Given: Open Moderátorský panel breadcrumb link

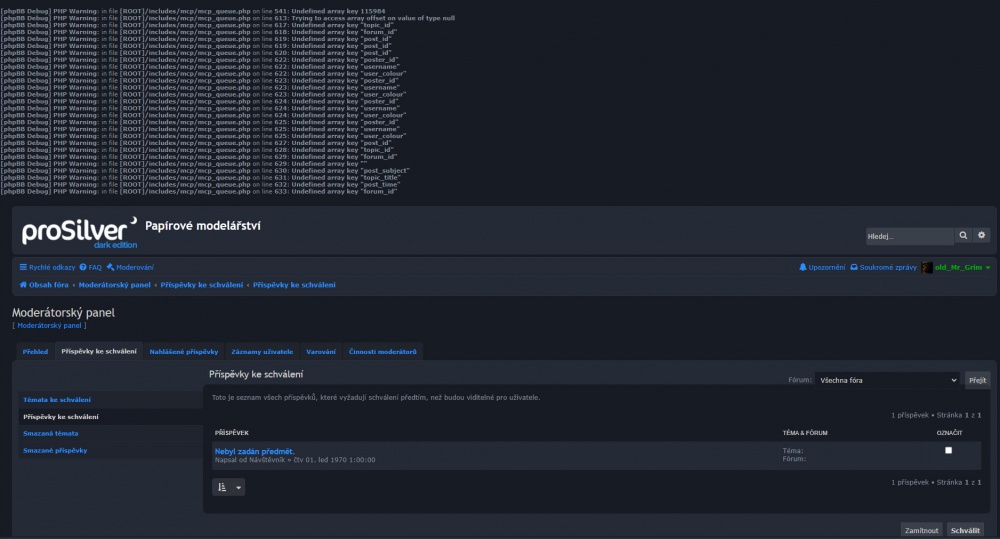Looking at the screenshot, I should tap(115, 285).
